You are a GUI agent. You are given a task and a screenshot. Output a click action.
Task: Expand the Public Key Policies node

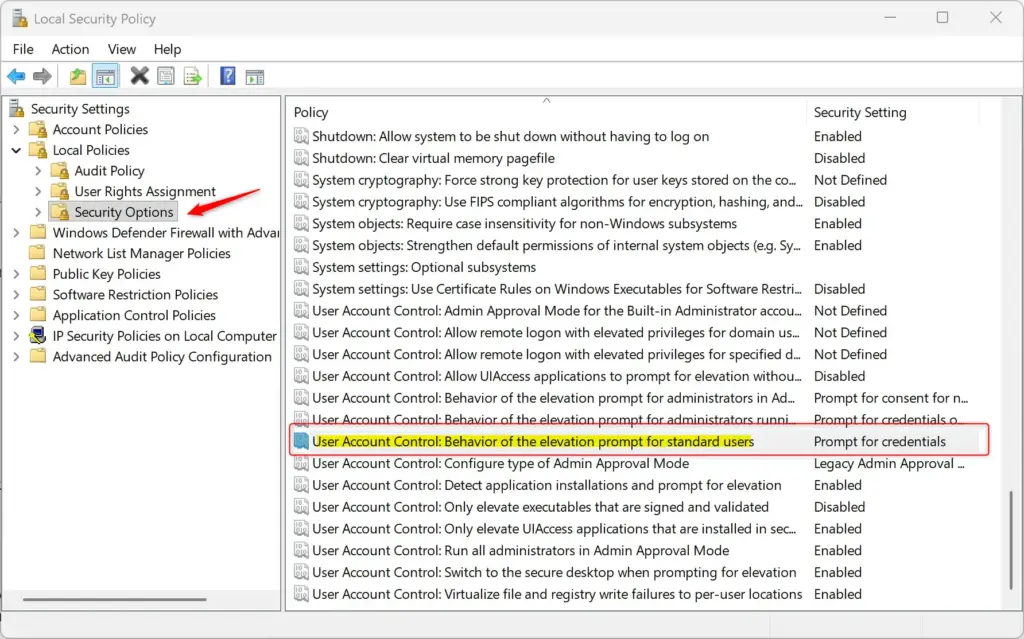coord(16,274)
